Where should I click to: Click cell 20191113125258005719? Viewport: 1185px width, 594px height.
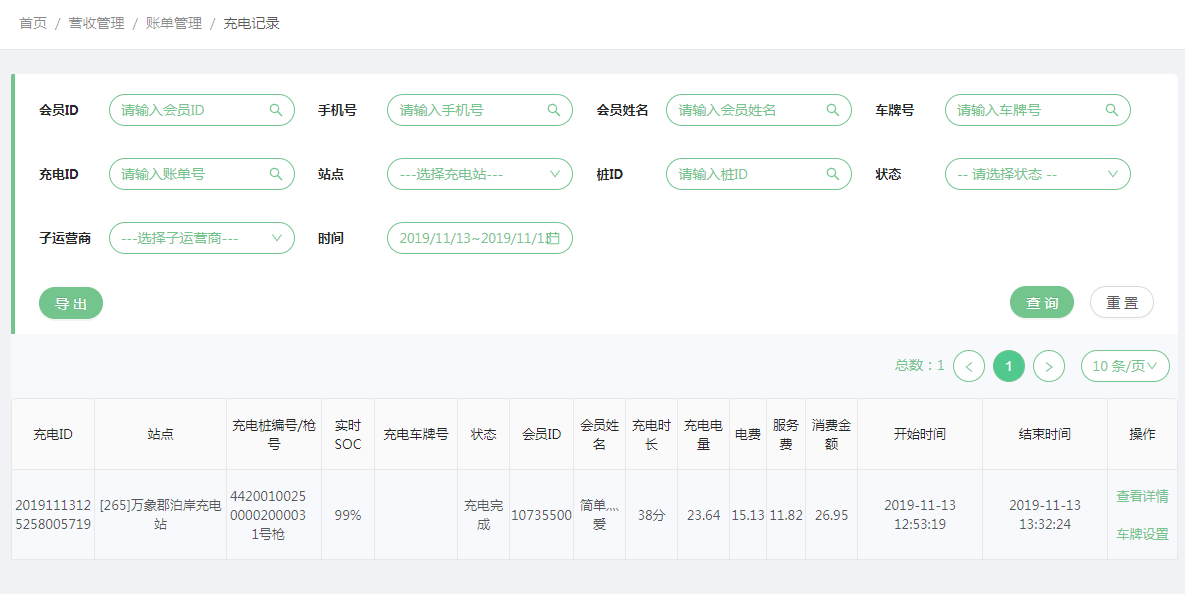click(x=53, y=515)
